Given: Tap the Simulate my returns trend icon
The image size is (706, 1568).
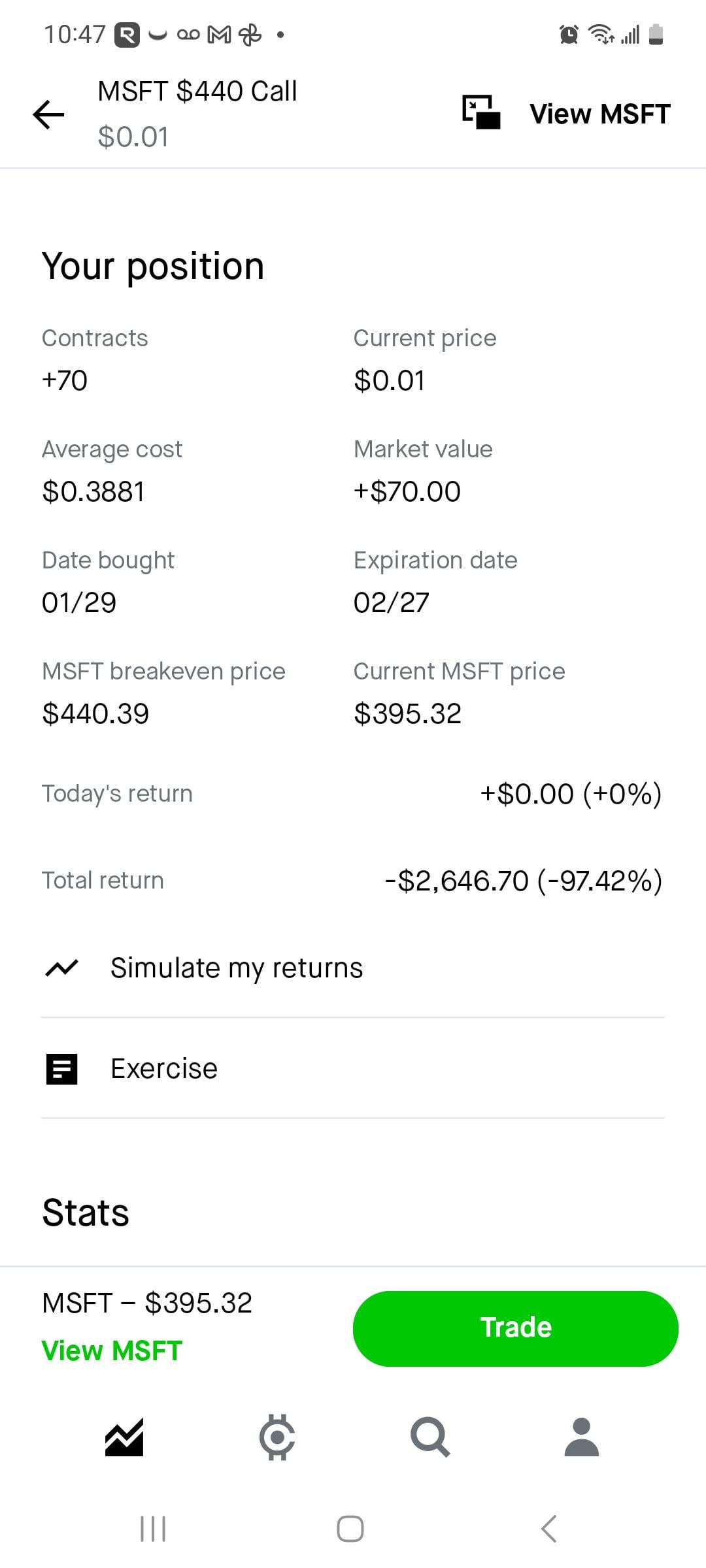Looking at the screenshot, I should 62,968.
